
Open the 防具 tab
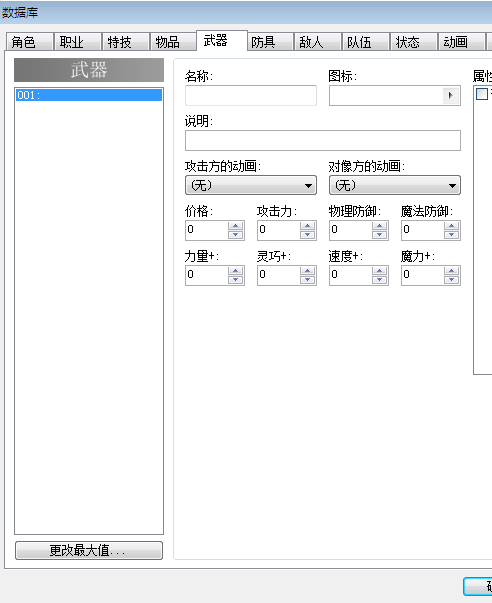270,42
